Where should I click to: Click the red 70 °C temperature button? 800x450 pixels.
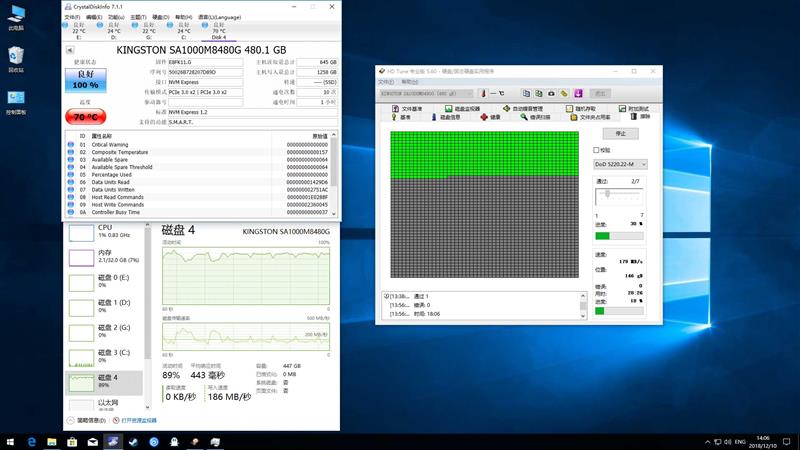86,117
